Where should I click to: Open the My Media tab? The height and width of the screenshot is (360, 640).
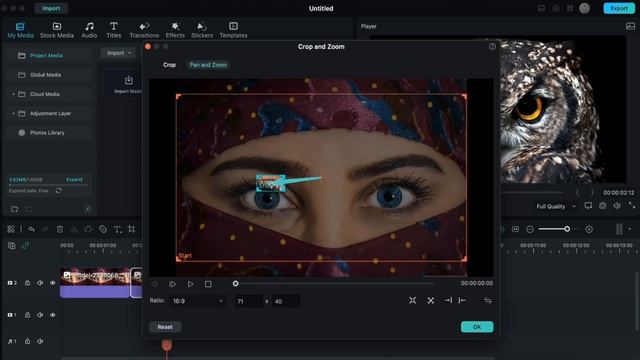[20, 31]
